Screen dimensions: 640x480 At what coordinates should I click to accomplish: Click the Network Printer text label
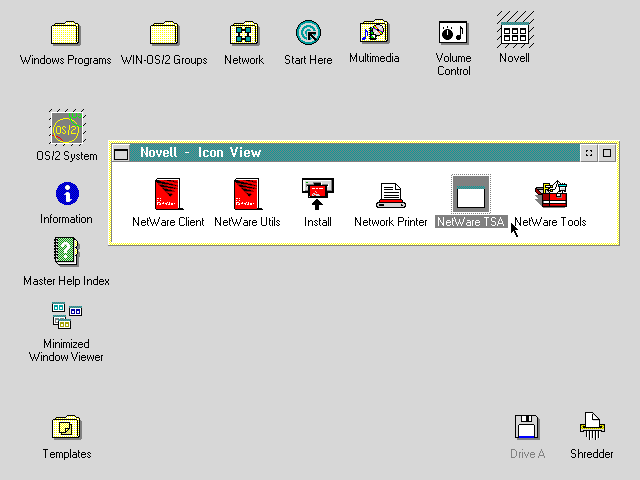[x=391, y=222]
